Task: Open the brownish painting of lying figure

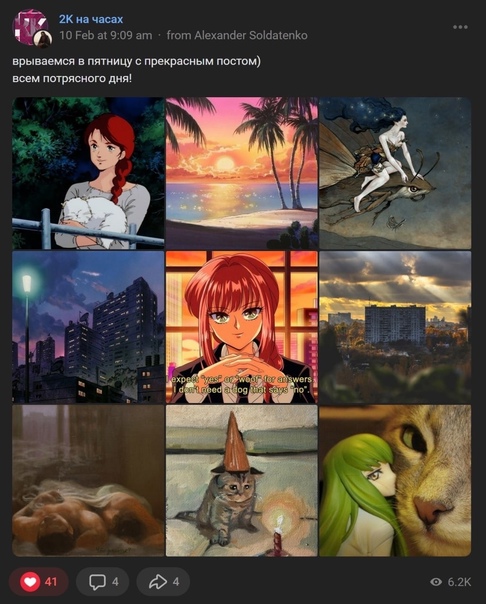Action: point(88,480)
